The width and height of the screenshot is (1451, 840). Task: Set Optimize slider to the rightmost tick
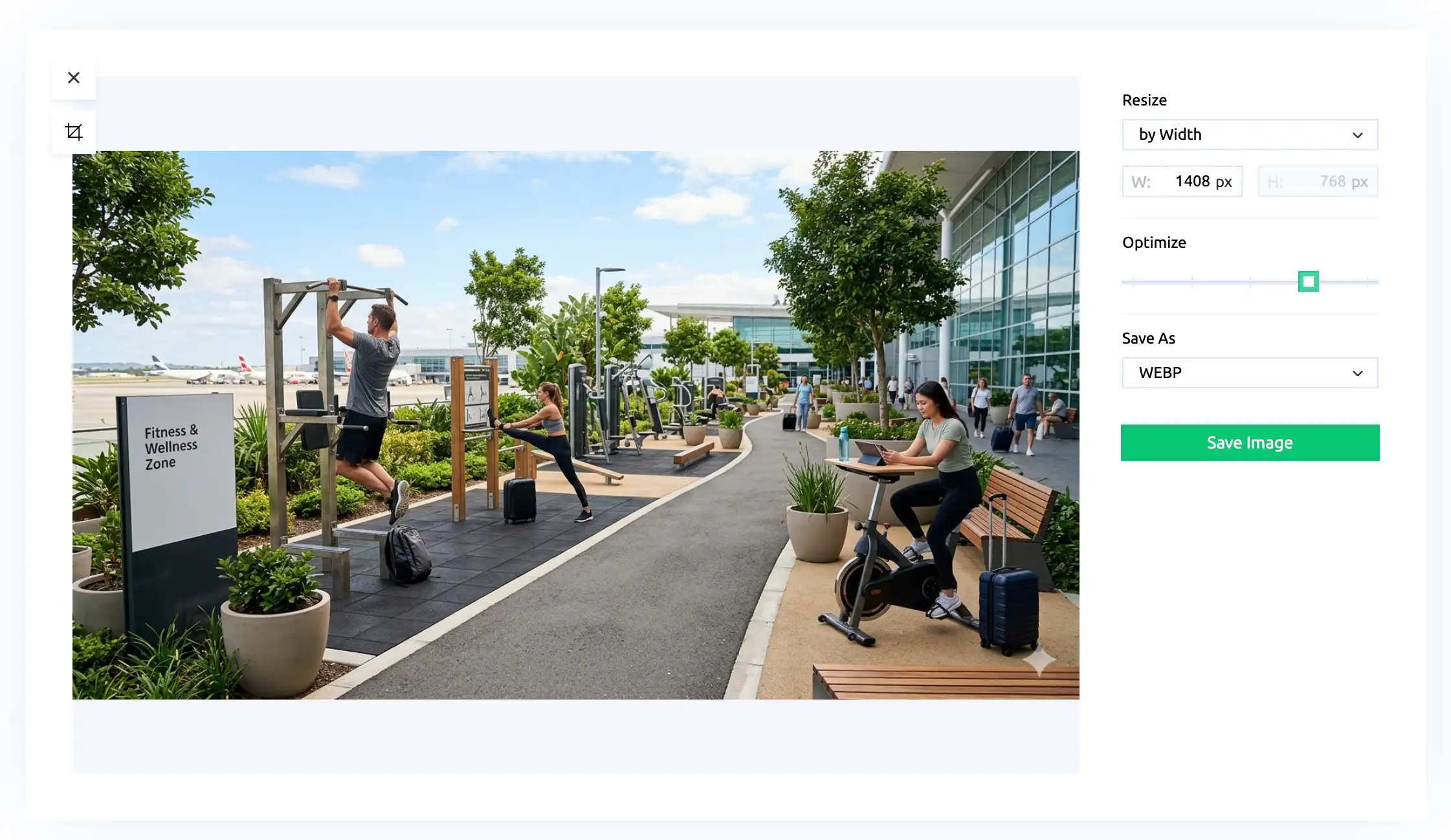pos(1367,282)
